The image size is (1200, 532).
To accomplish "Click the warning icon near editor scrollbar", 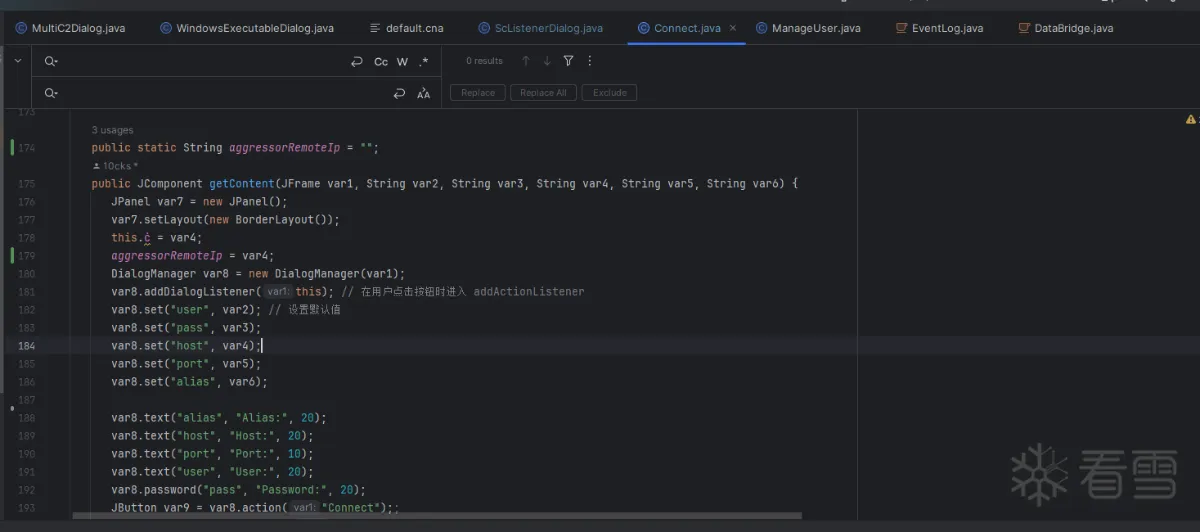I will (1190, 119).
